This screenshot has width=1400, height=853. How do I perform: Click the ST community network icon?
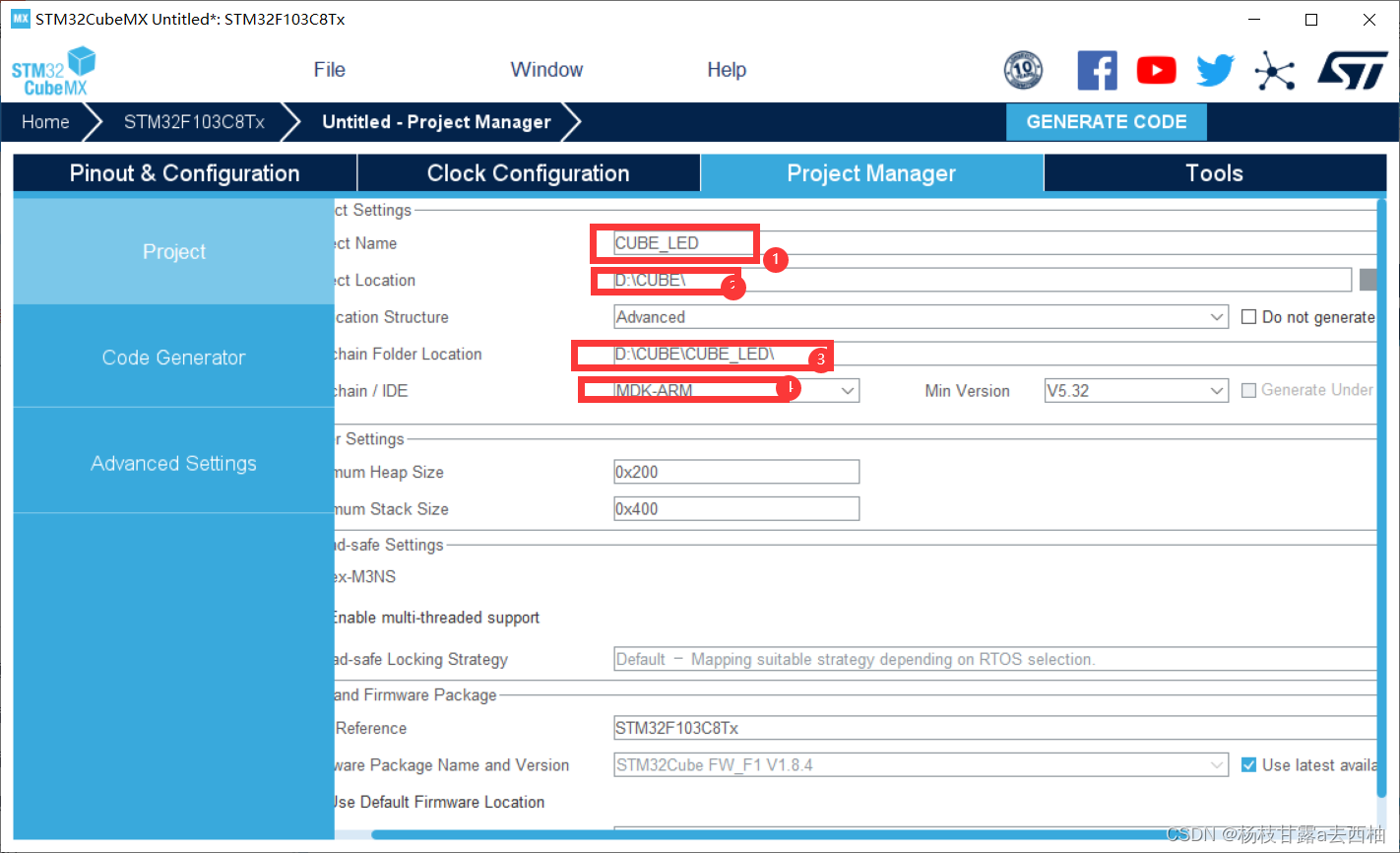(x=1274, y=70)
